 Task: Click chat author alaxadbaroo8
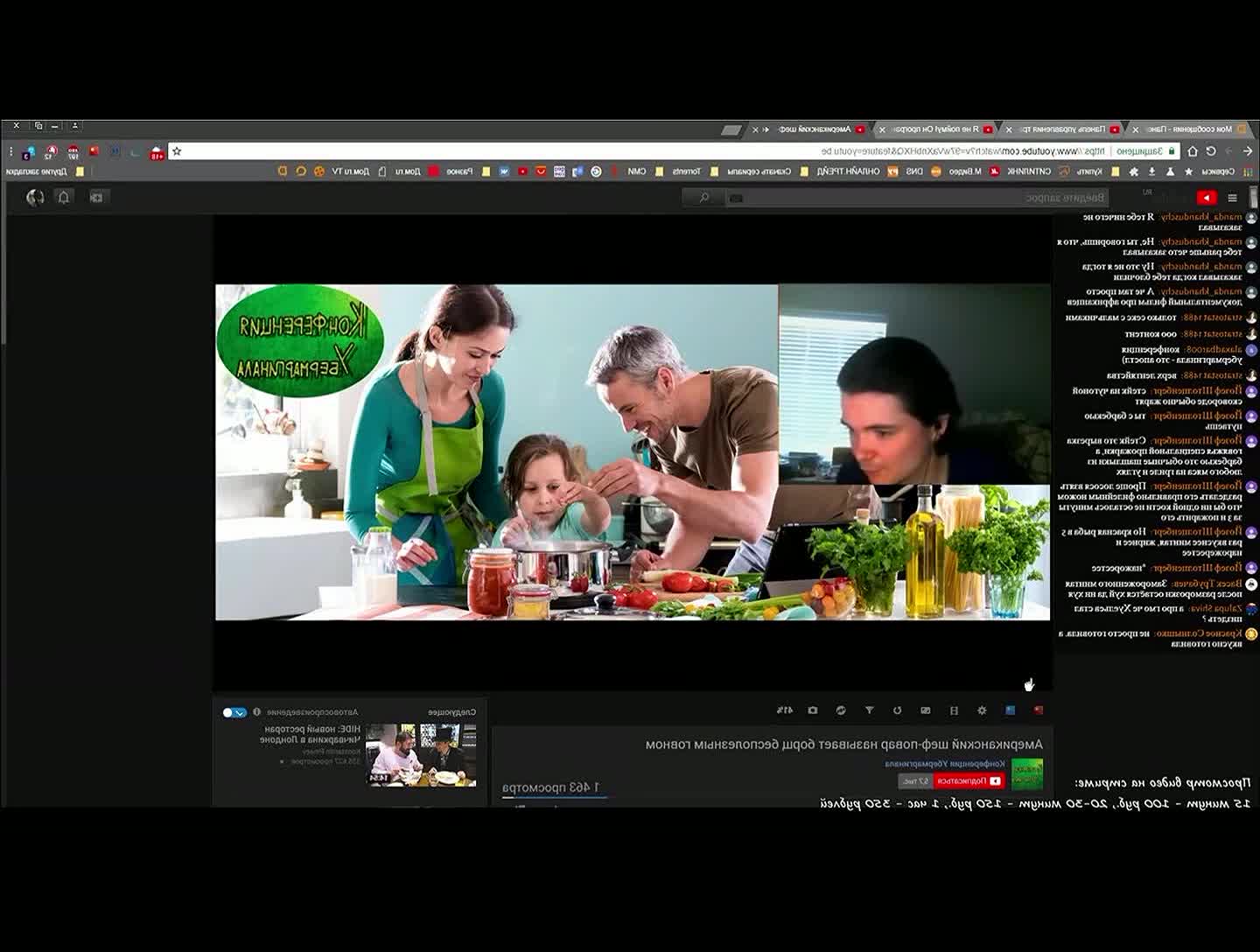pos(1214,350)
